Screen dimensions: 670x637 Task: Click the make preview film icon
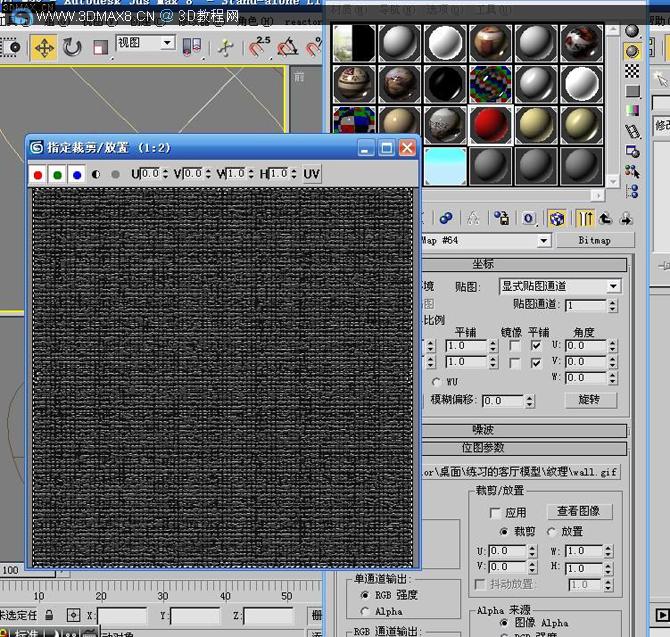(x=632, y=131)
